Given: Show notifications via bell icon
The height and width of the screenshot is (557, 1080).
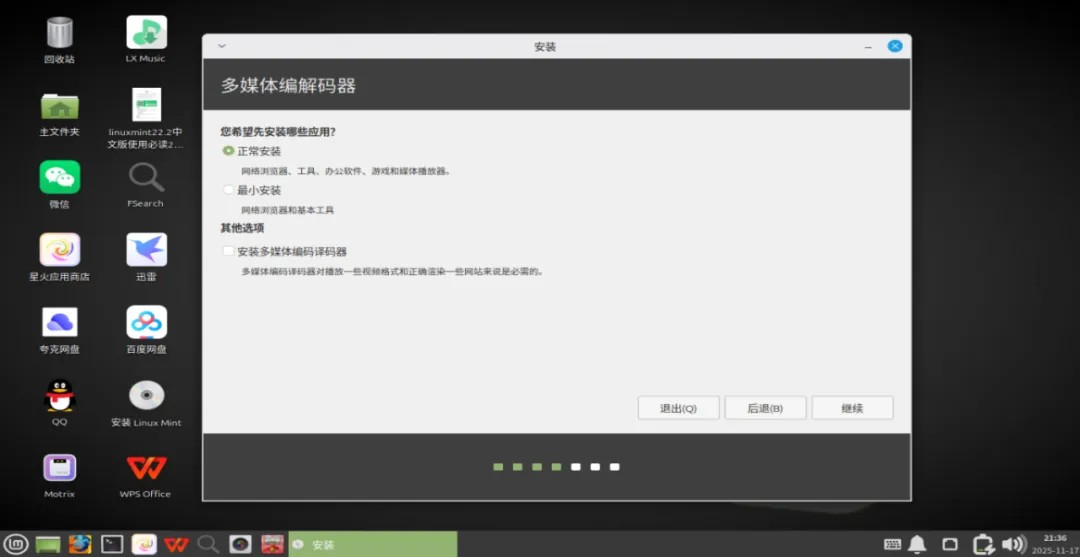Looking at the screenshot, I should 917,544.
